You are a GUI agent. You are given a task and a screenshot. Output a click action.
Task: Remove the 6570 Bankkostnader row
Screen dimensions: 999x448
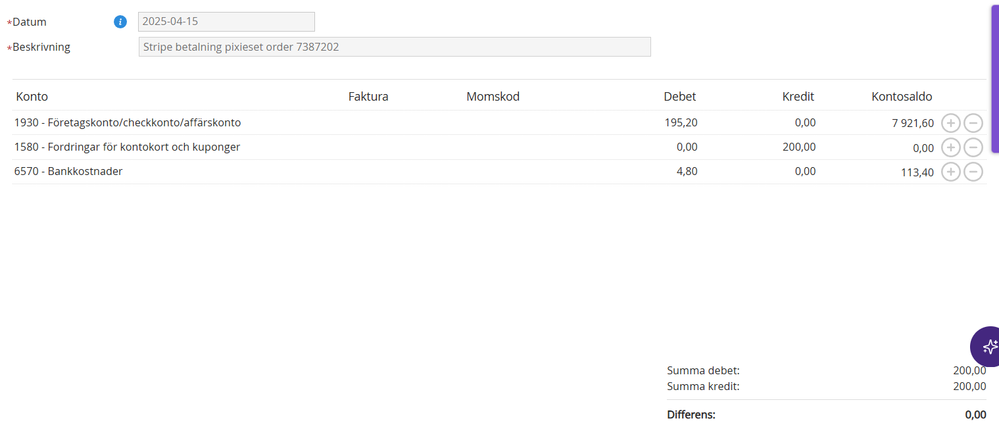click(x=973, y=171)
